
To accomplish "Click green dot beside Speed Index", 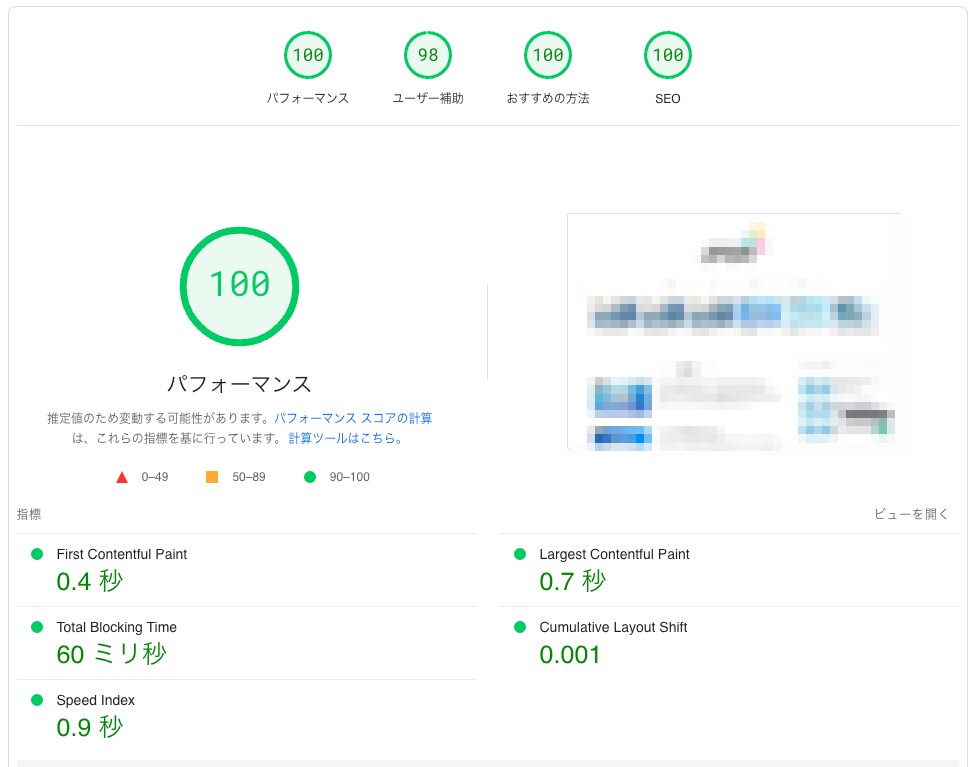I will (x=37, y=700).
